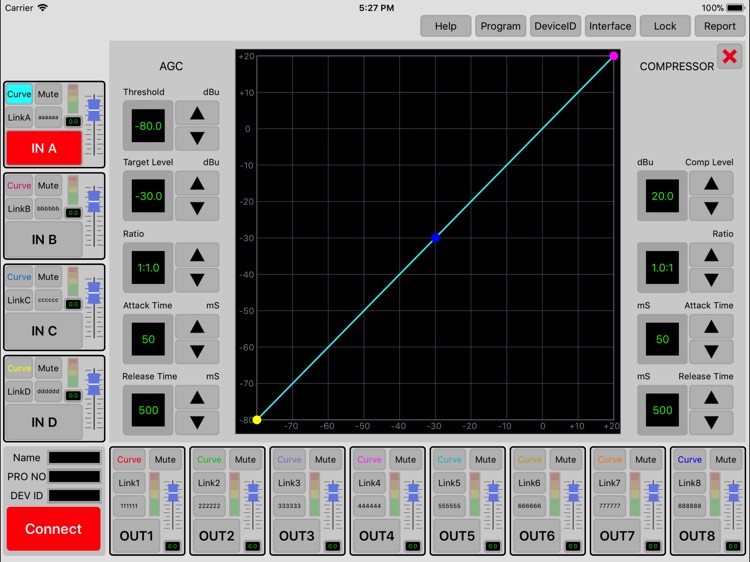The image size is (750, 562).
Task: Click the OUT5 fader slider
Action: click(493, 493)
